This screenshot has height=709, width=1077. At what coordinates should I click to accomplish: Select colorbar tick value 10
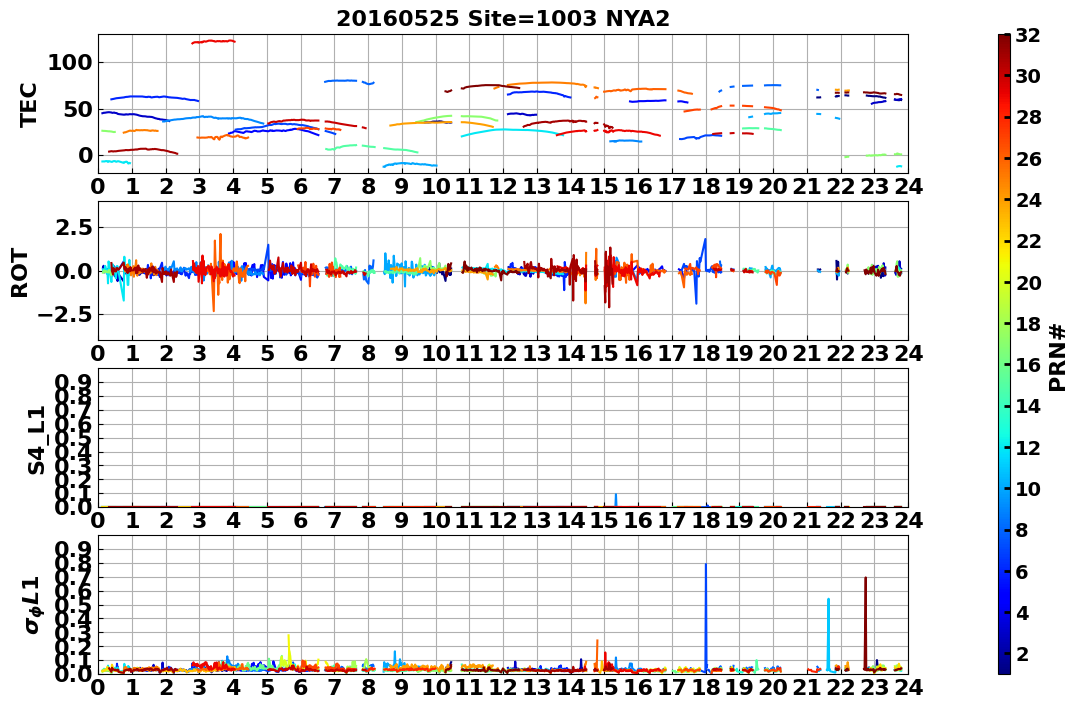coord(1028,488)
